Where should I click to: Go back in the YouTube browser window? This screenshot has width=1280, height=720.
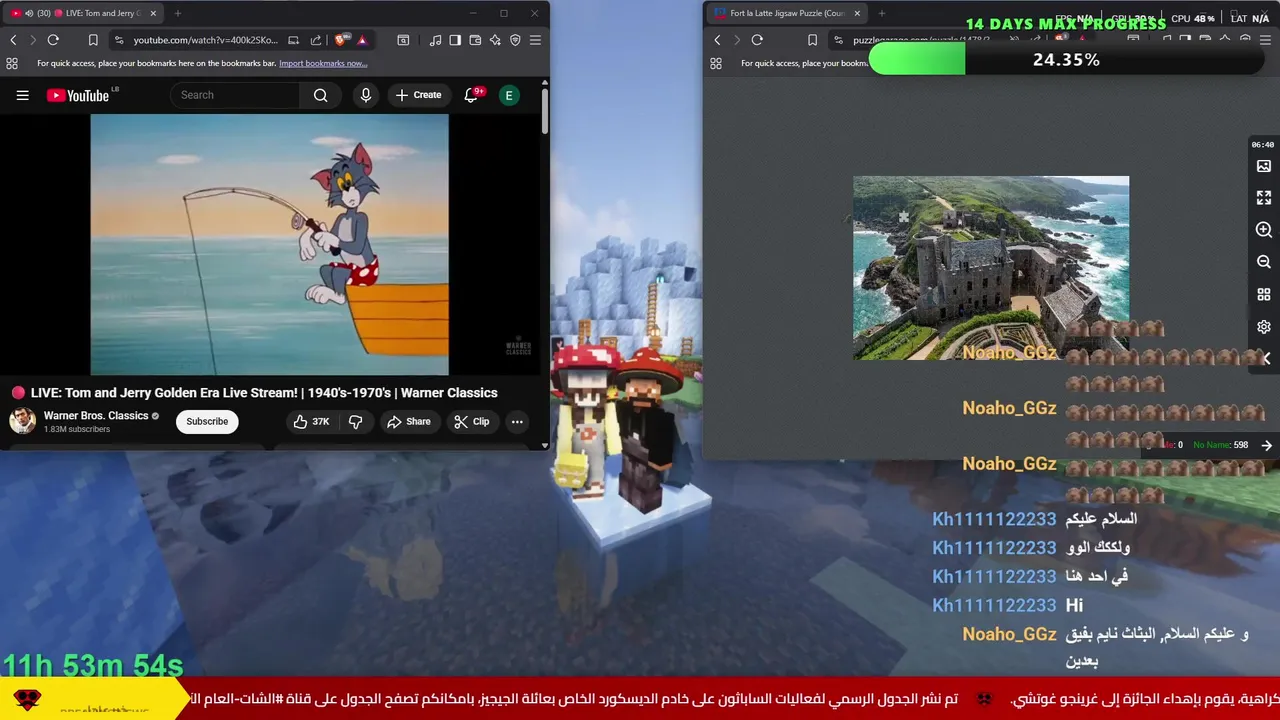(x=13, y=40)
